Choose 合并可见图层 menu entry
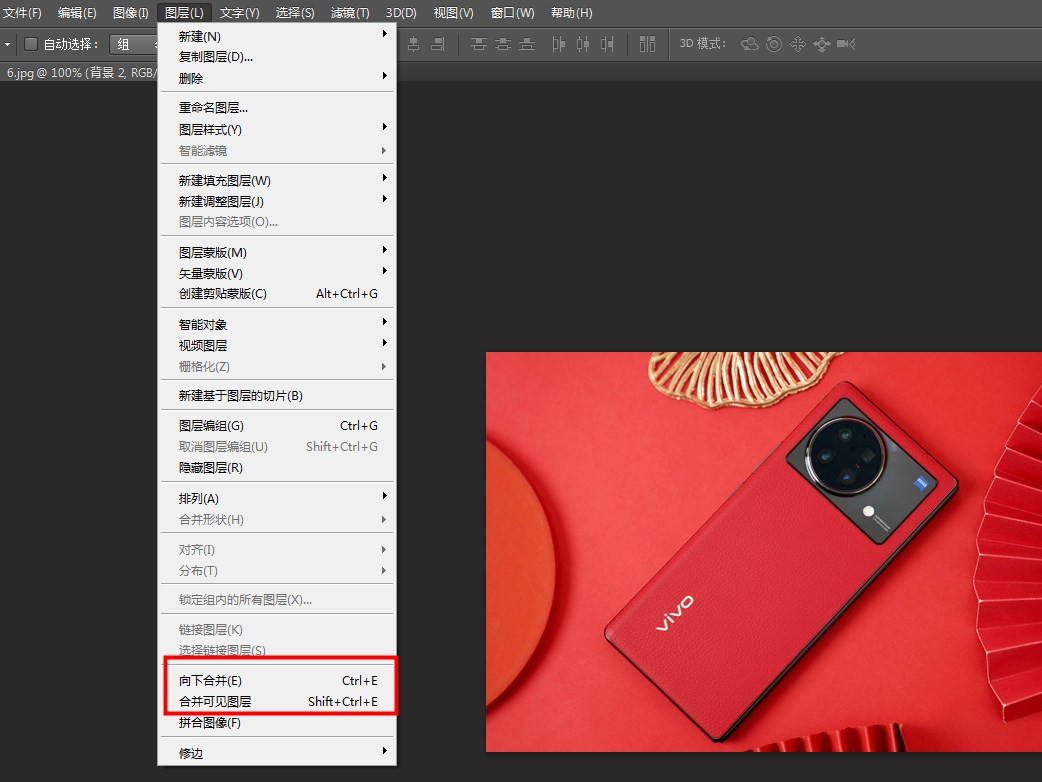The width and height of the screenshot is (1042, 782). point(276,702)
